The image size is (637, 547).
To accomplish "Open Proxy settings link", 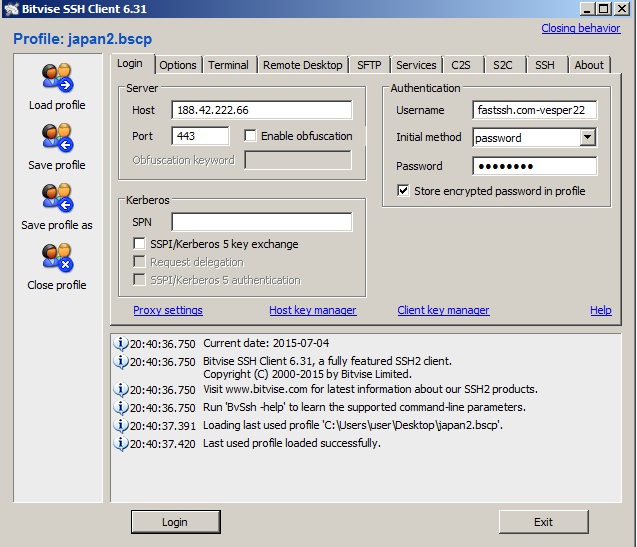I will 168,310.
